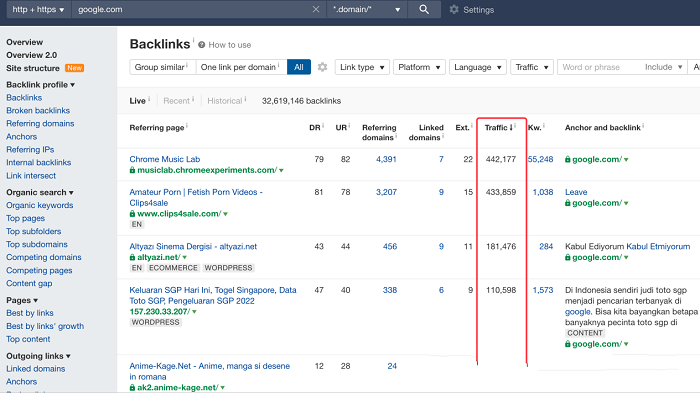
Task: Clear the google.com search field
Action: coord(316,9)
